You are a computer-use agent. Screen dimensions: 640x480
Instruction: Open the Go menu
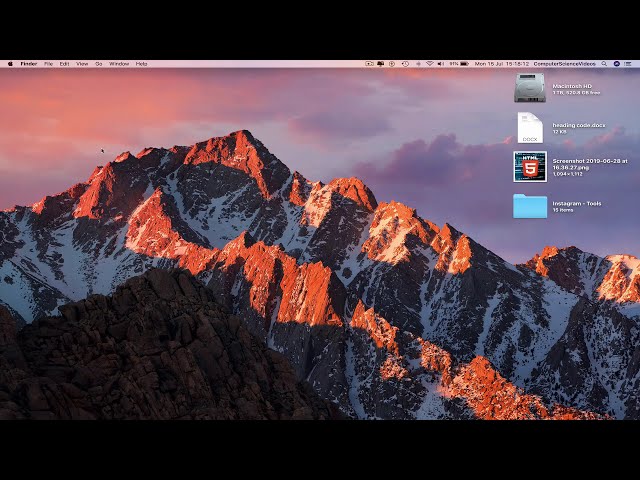pyautogui.click(x=98, y=64)
